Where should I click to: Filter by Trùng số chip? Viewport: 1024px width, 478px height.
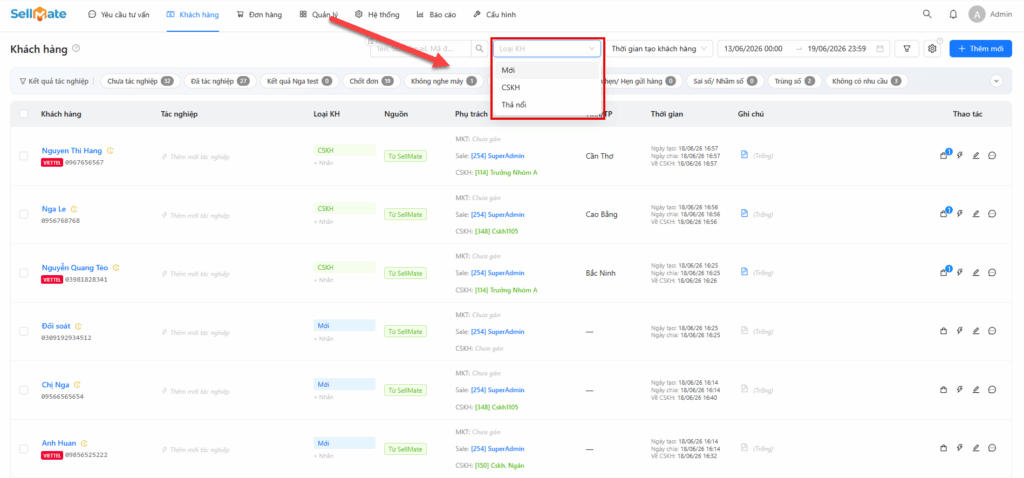click(x=794, y=81)
